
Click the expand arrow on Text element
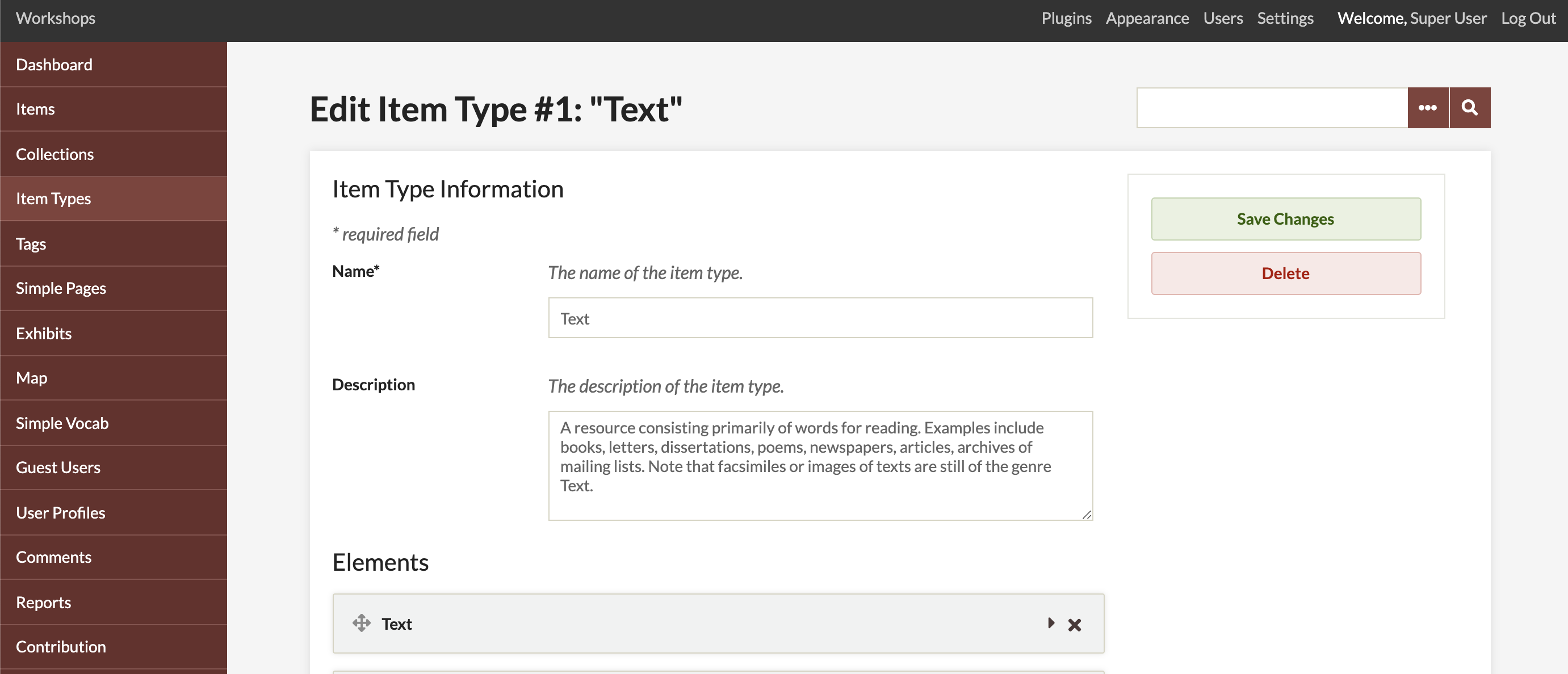pyautogui.click(x=1051, y=622)
